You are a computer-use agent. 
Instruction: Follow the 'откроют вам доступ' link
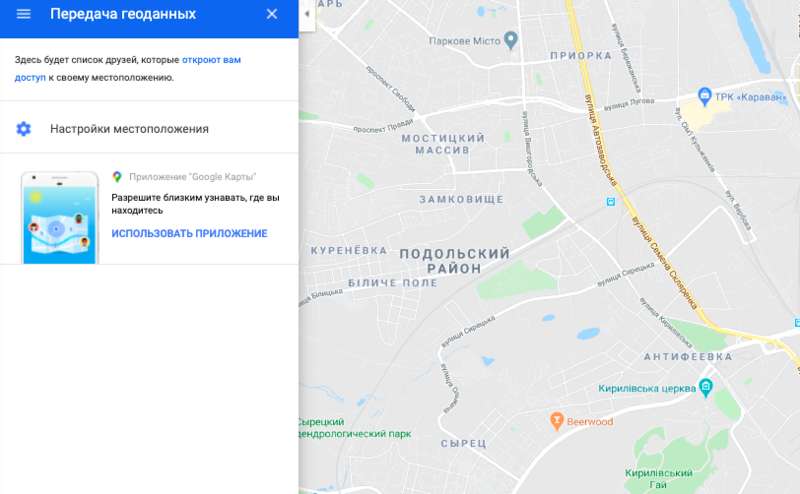[x=128, y=68]
